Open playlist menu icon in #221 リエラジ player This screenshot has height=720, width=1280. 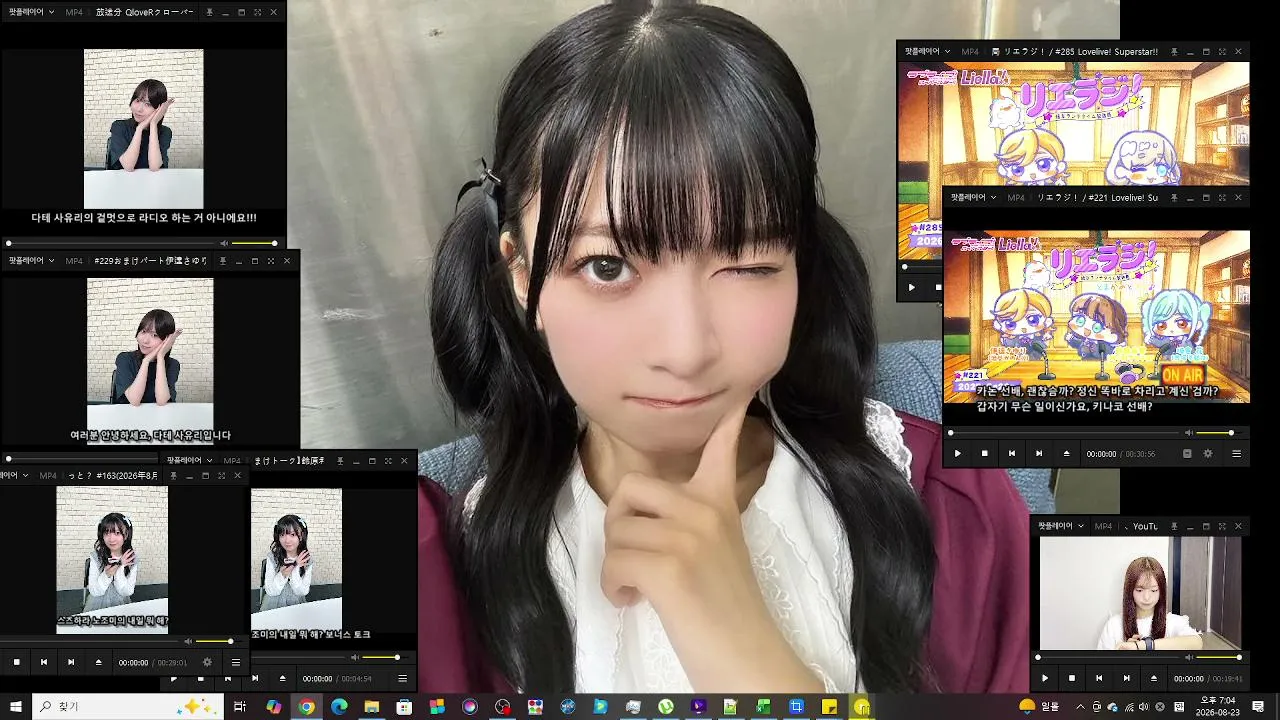click(1236, 453)
